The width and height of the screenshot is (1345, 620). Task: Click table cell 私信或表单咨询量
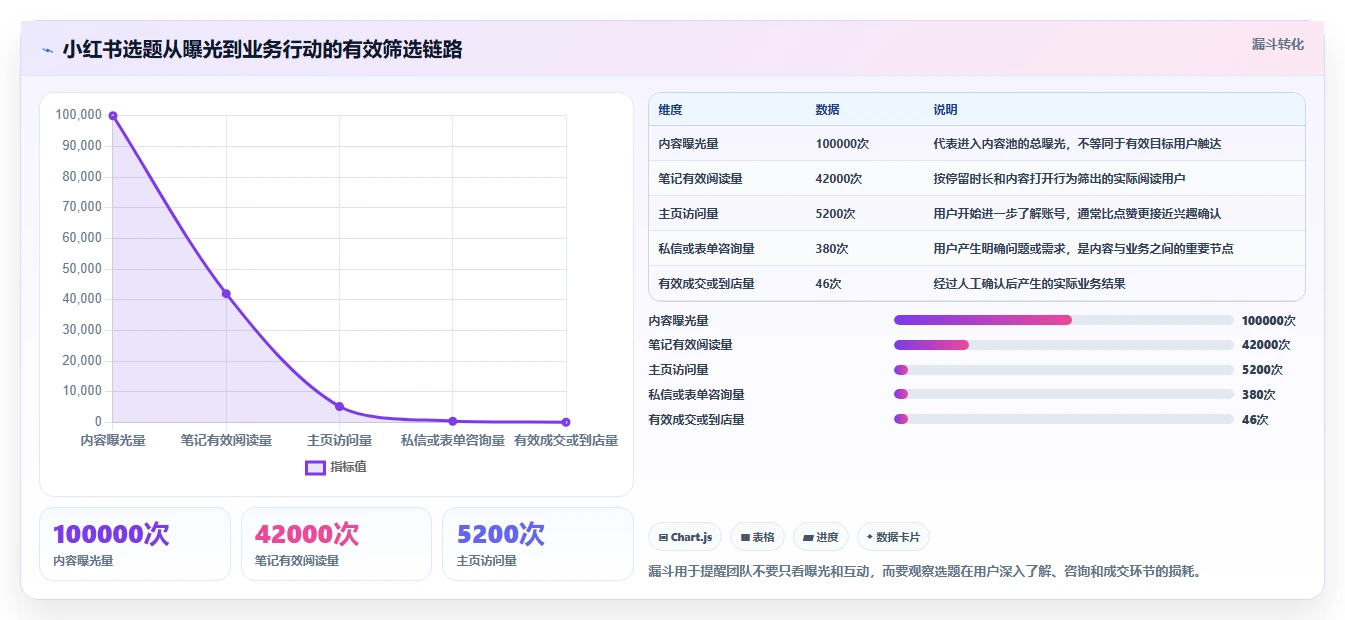(x=706, y=249)
